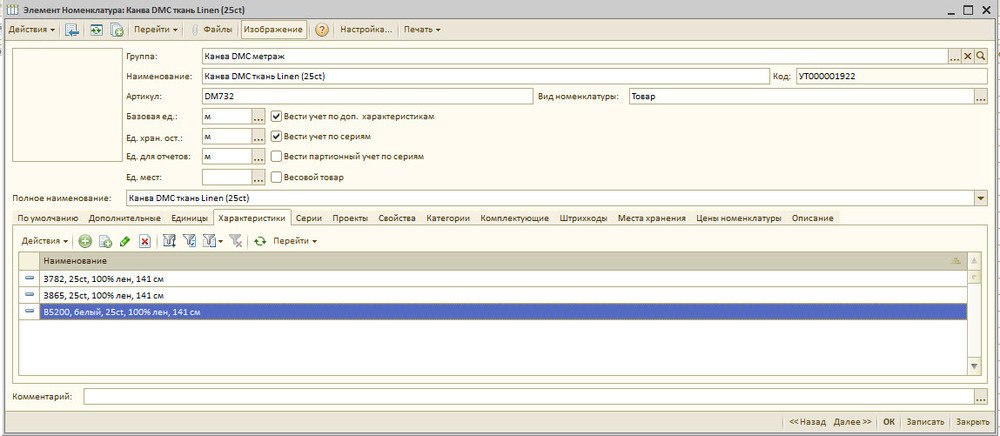Toggle Вести учет по сериям checkbox
1000x436 pixels.
click(276, 136)
